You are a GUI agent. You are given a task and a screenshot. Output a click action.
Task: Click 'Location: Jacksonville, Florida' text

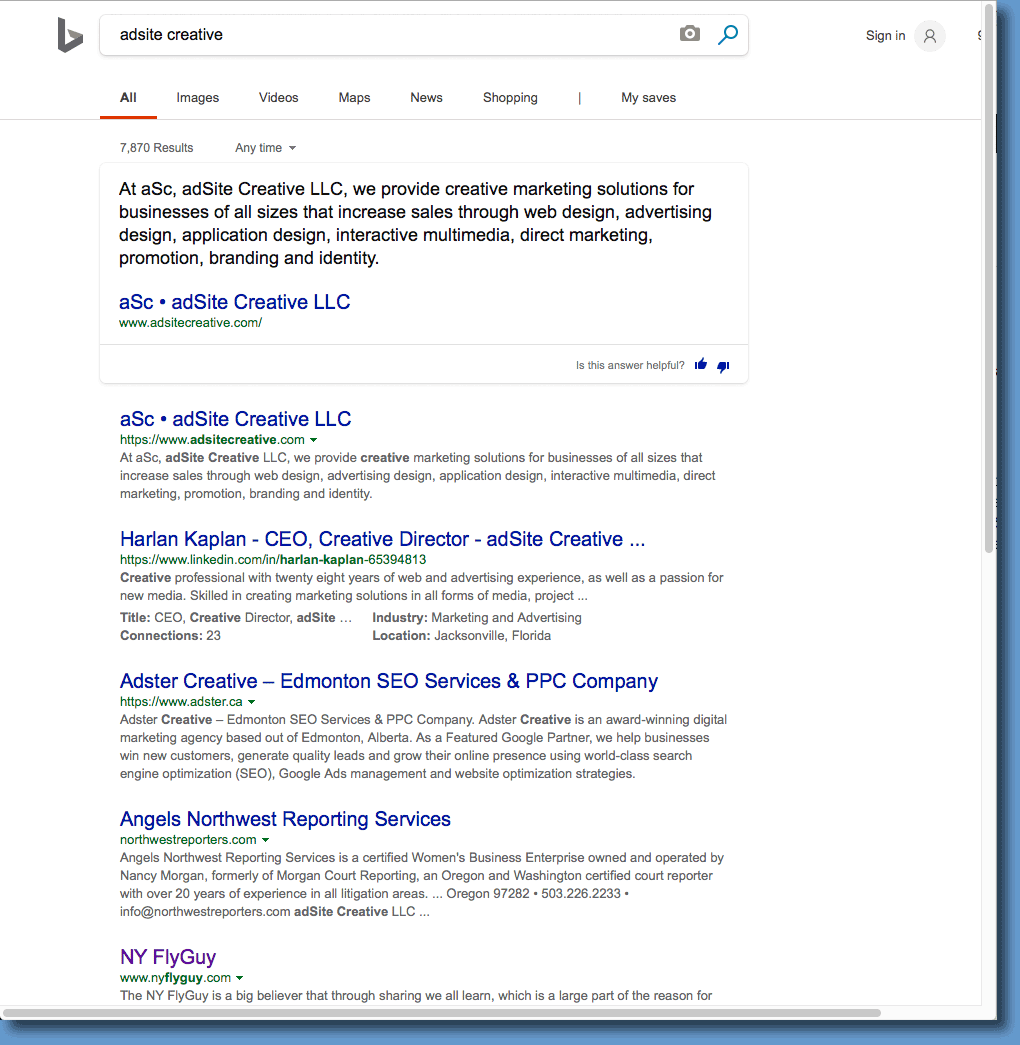(461, 636)
